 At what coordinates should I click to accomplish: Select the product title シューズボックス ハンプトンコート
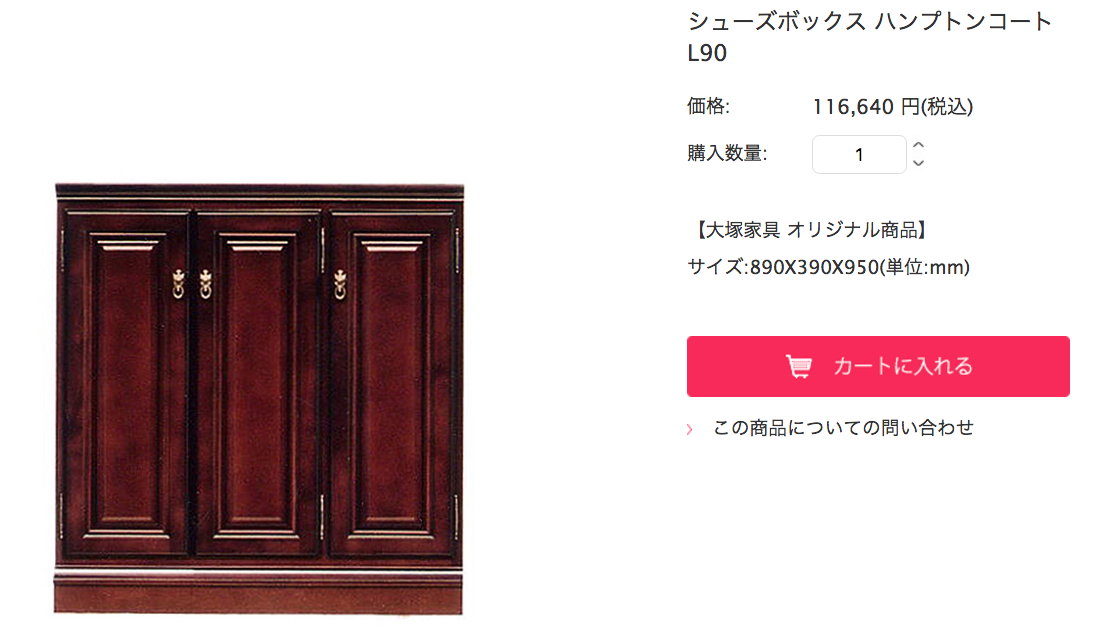pyautogui.click(x=869, y=21)
